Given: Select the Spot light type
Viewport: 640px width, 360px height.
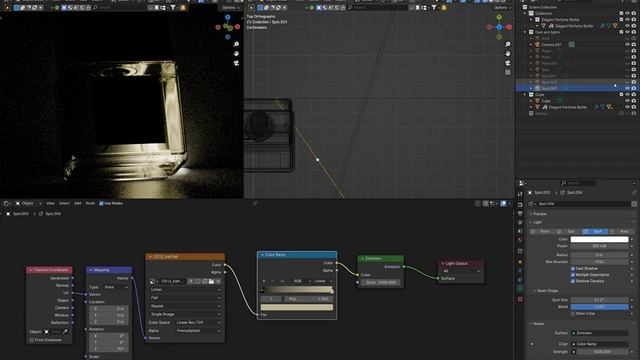Looking at the screenshot, I should (x=594, y=231).
